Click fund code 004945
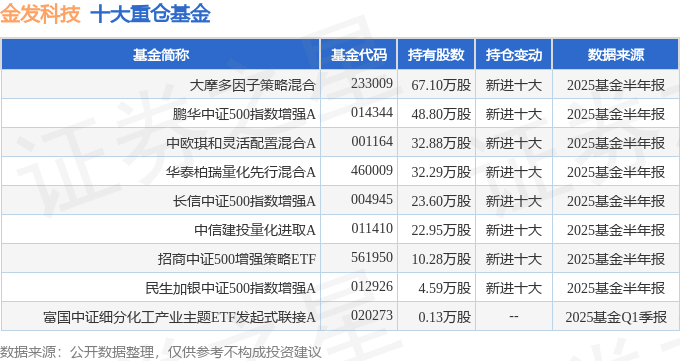Image resolution: width=680 pixels, height=361 pixels. click(372, 200)
